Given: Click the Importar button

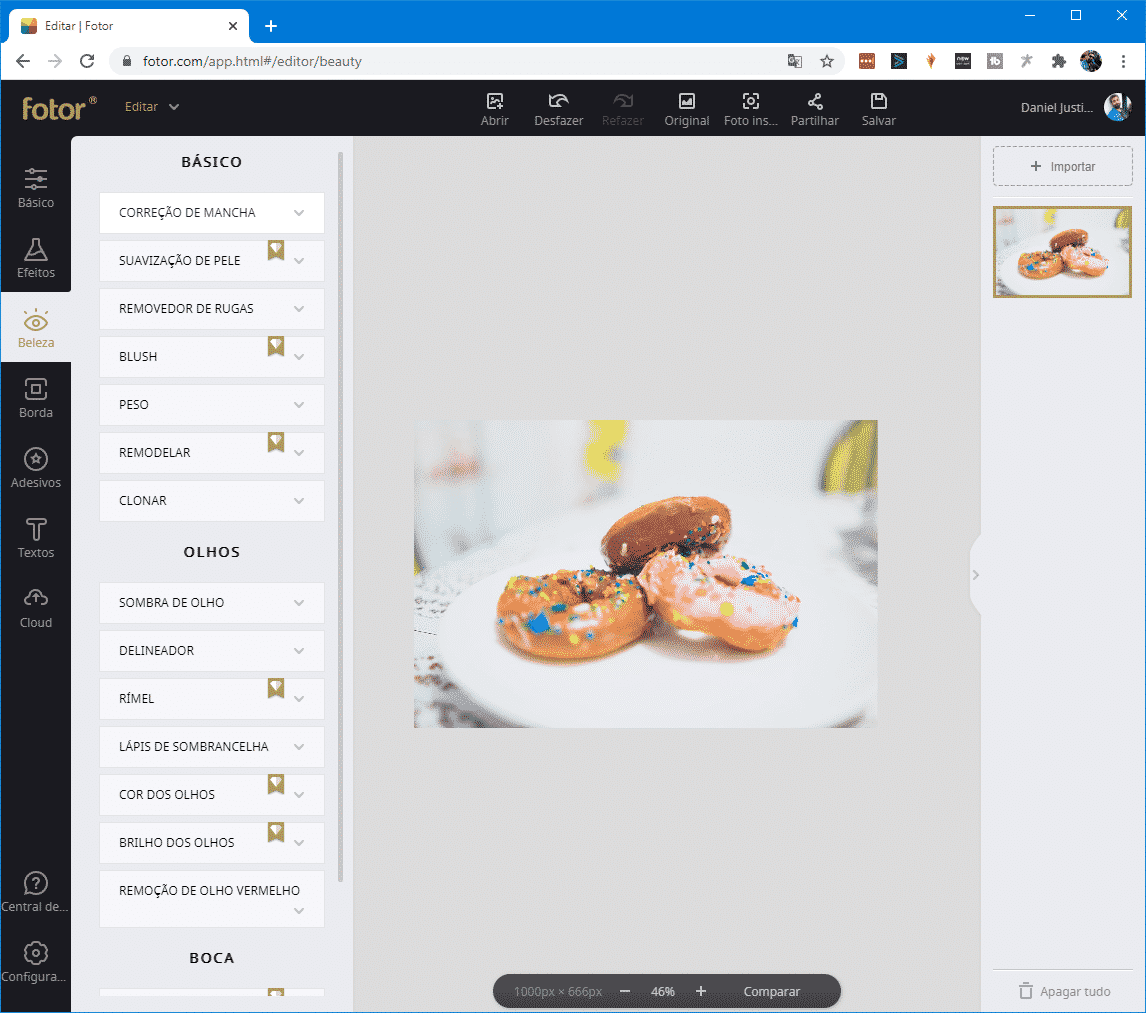Looking at the screenshot, I should pos(1062,167).
